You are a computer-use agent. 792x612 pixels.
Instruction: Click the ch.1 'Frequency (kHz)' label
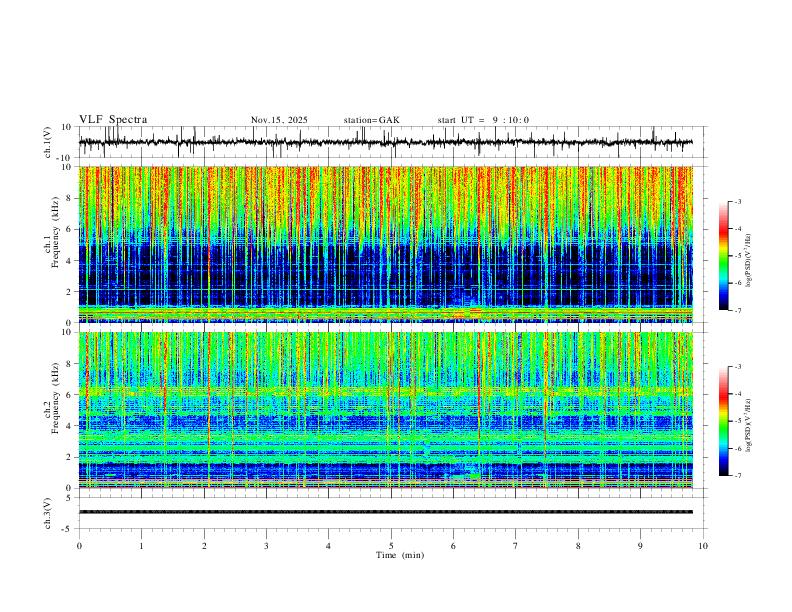pyautogui.click(x=56, y=232)
